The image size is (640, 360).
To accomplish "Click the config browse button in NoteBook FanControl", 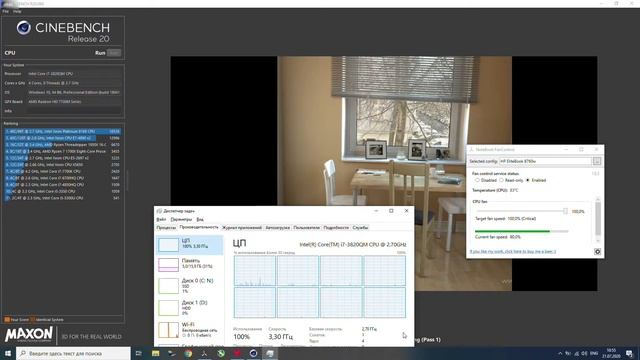I will point(597,161).
